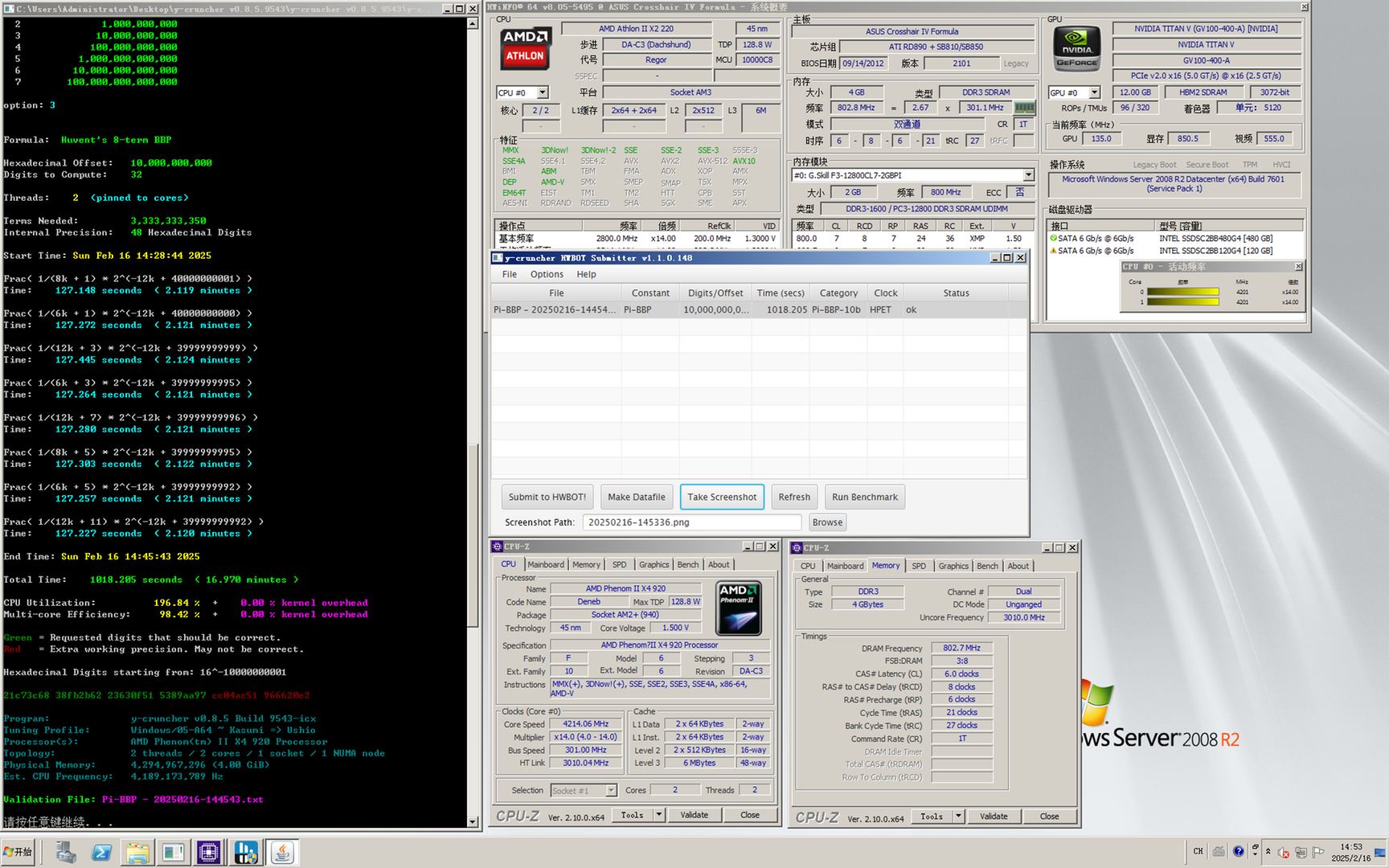Click the Core 1 activity bar
Viewport: 1389px width, 868px height.
[x=1183, y=302]
